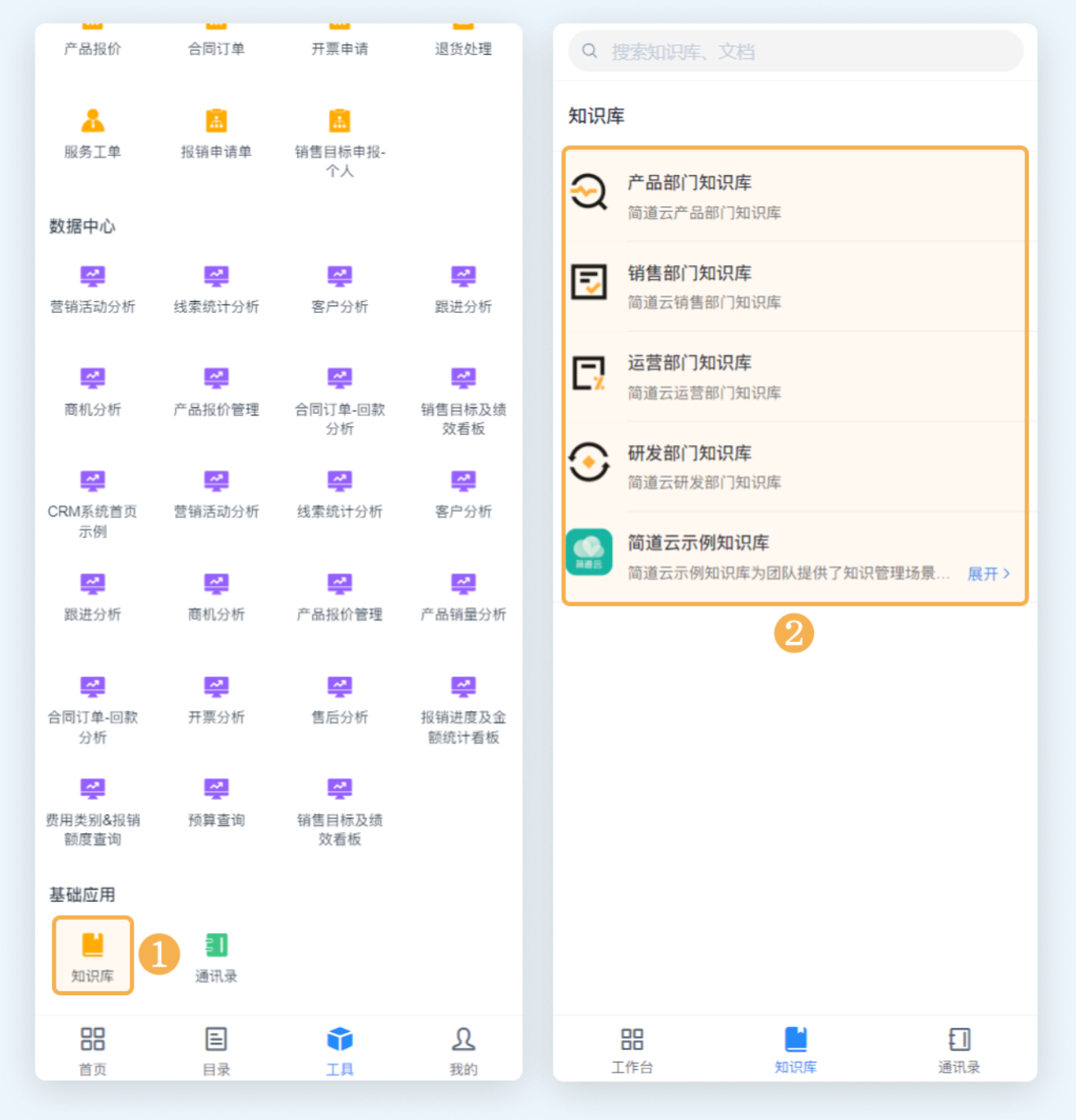This screenshot has height=1120, width=1076.
Task: Switch to the 目录 tab
Action: 216,1050
